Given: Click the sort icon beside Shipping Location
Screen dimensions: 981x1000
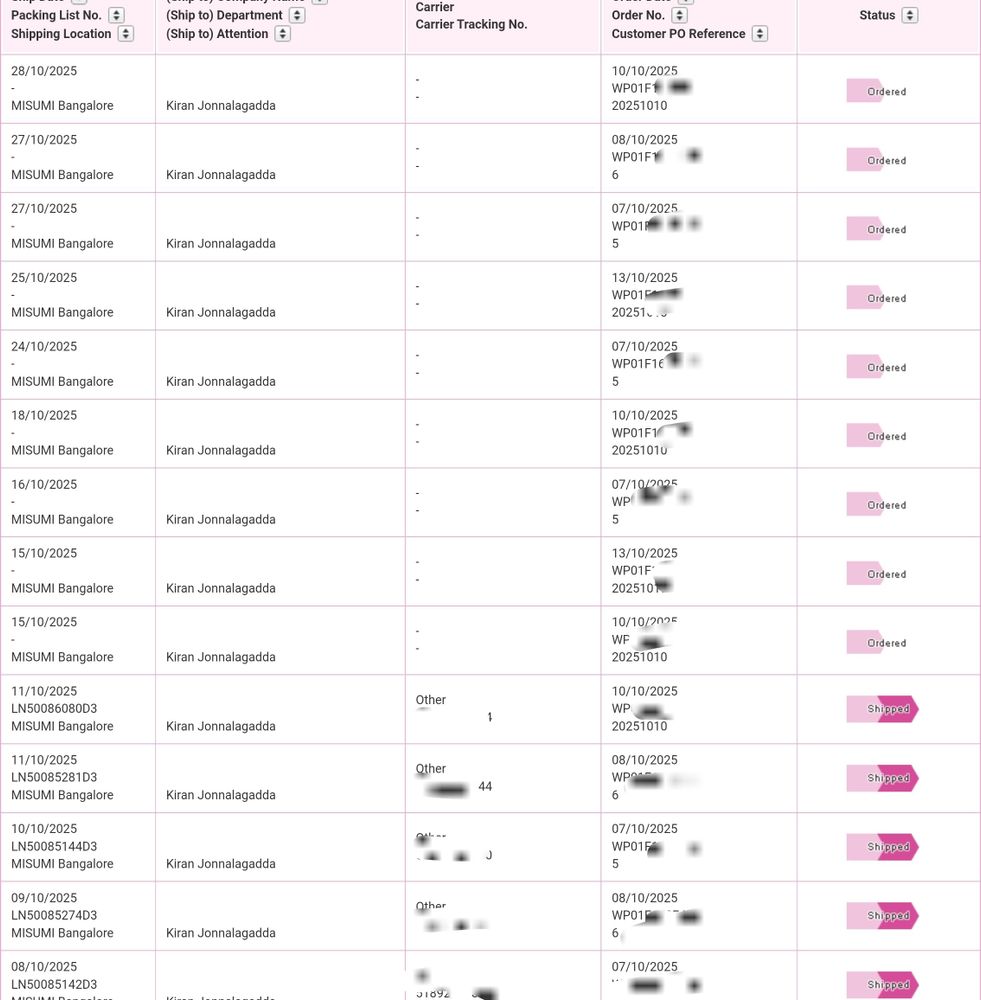Looking at the screenshot, I should tap(126, 33).
